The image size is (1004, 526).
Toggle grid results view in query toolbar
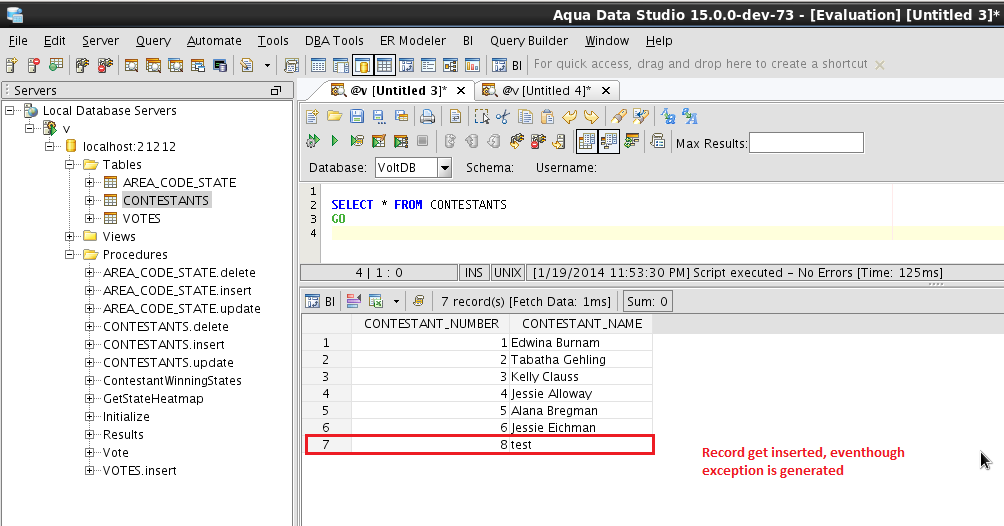(x=586, y=141)
